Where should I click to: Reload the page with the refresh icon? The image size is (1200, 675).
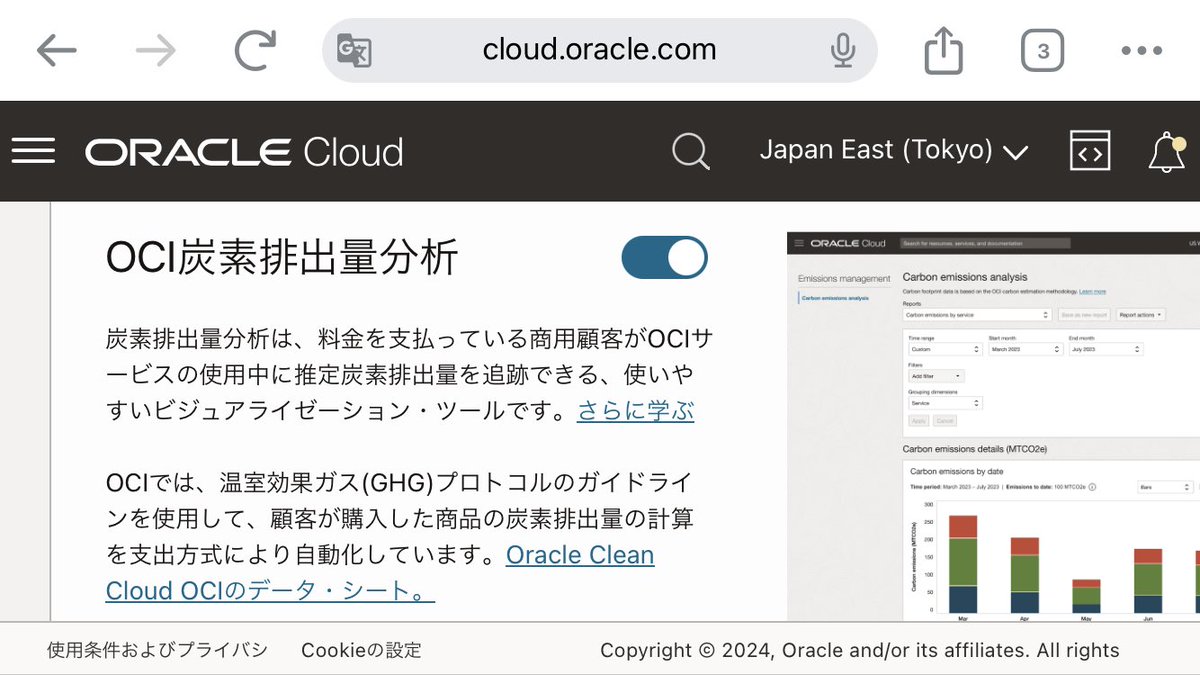pyautogui.click(x=256, y=50)
